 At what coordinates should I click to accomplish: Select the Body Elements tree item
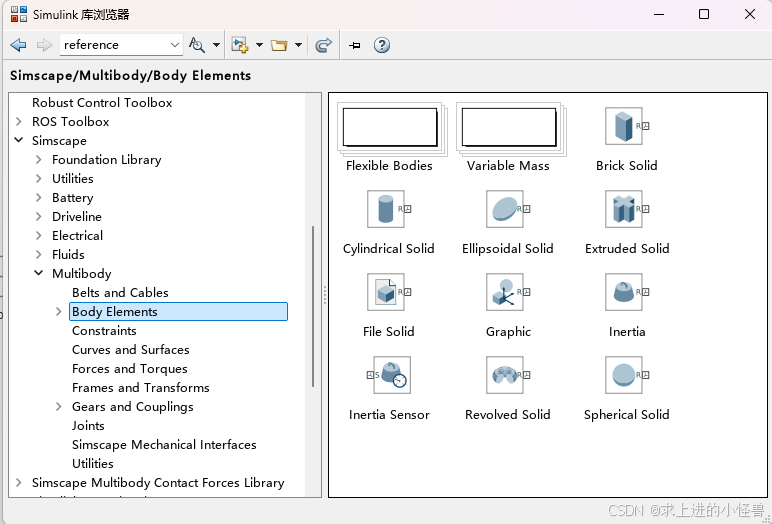tap(178, 311)
